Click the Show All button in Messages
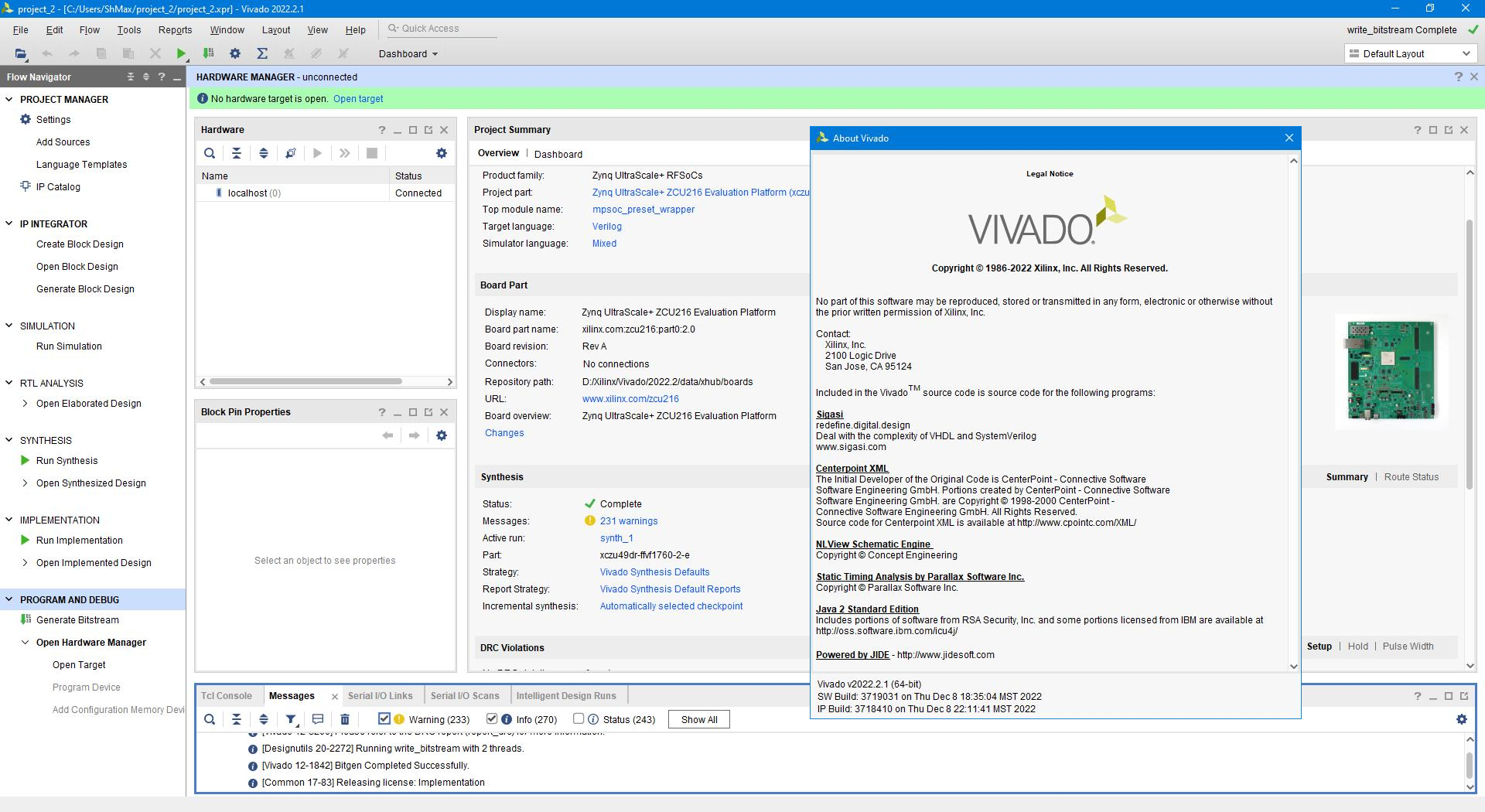 pyautogui.click(x=699, y=719)
